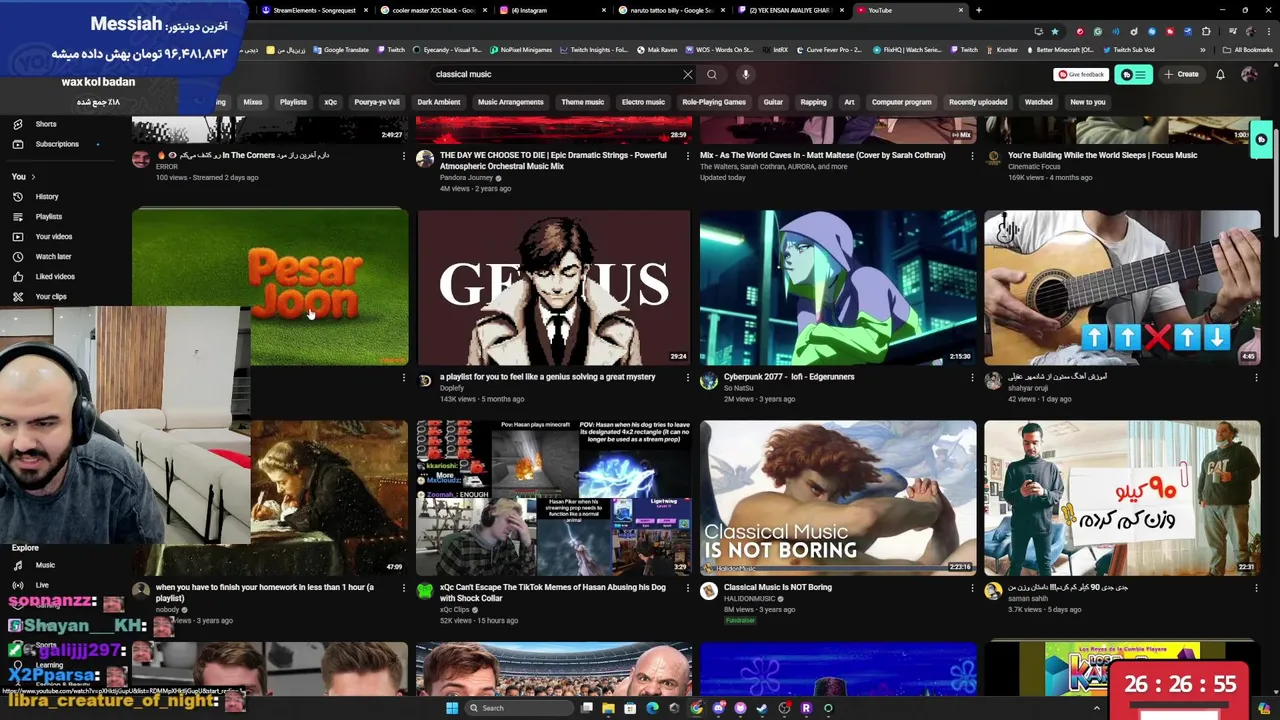
Task: Bookmark this page with the star
Action: click(x=1054, y=31)
